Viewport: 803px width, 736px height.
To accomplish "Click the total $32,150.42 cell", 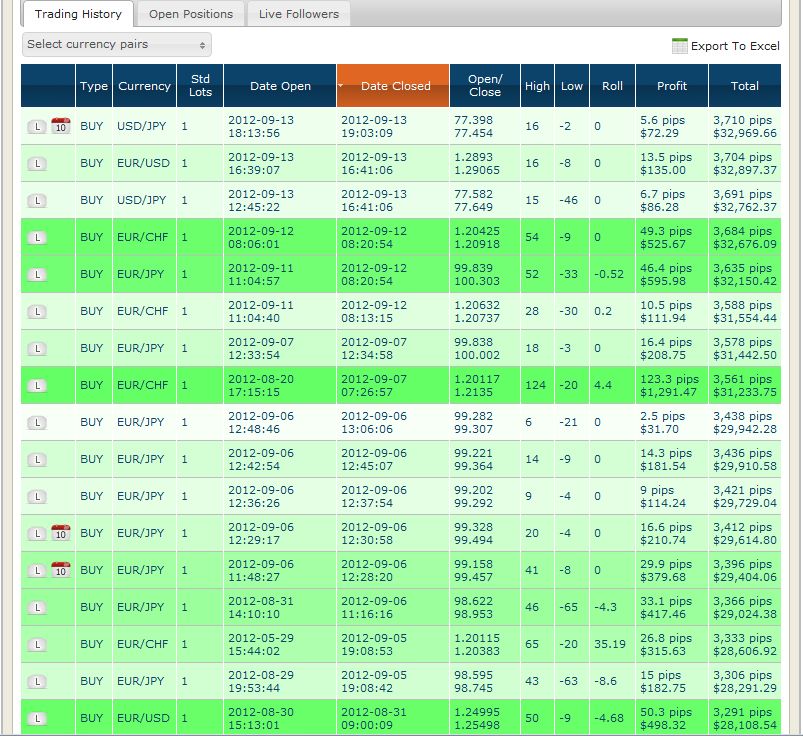I will pyautogui.click(x=745, y=275).
